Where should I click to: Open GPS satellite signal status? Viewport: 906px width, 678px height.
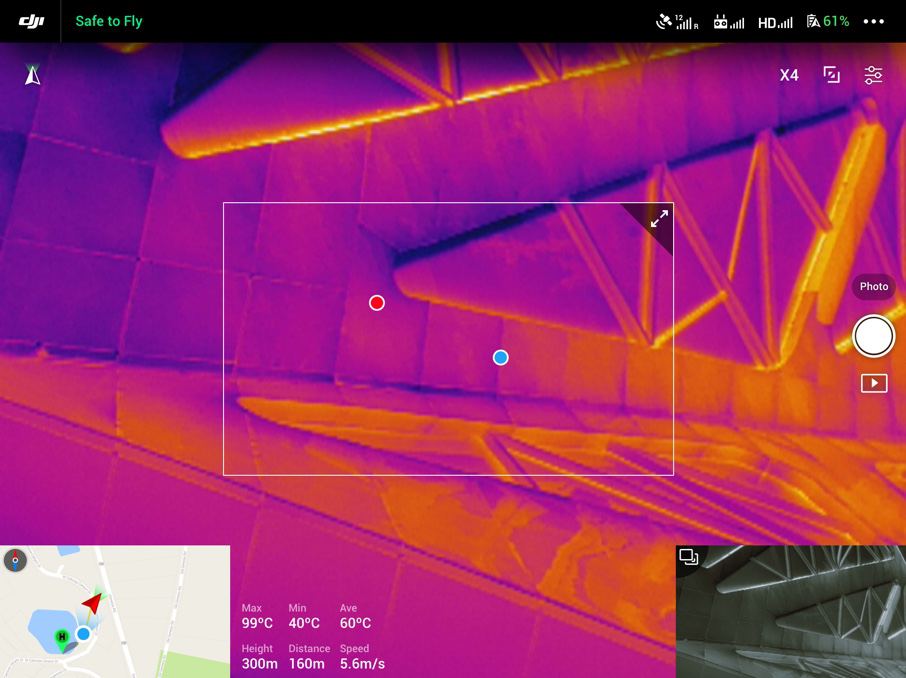point(677,21)
